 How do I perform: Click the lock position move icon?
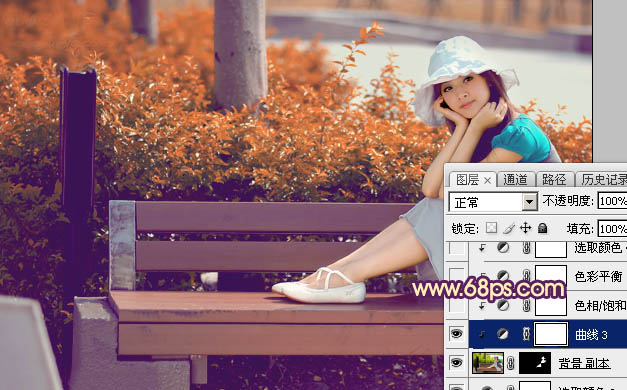point(525,228)
